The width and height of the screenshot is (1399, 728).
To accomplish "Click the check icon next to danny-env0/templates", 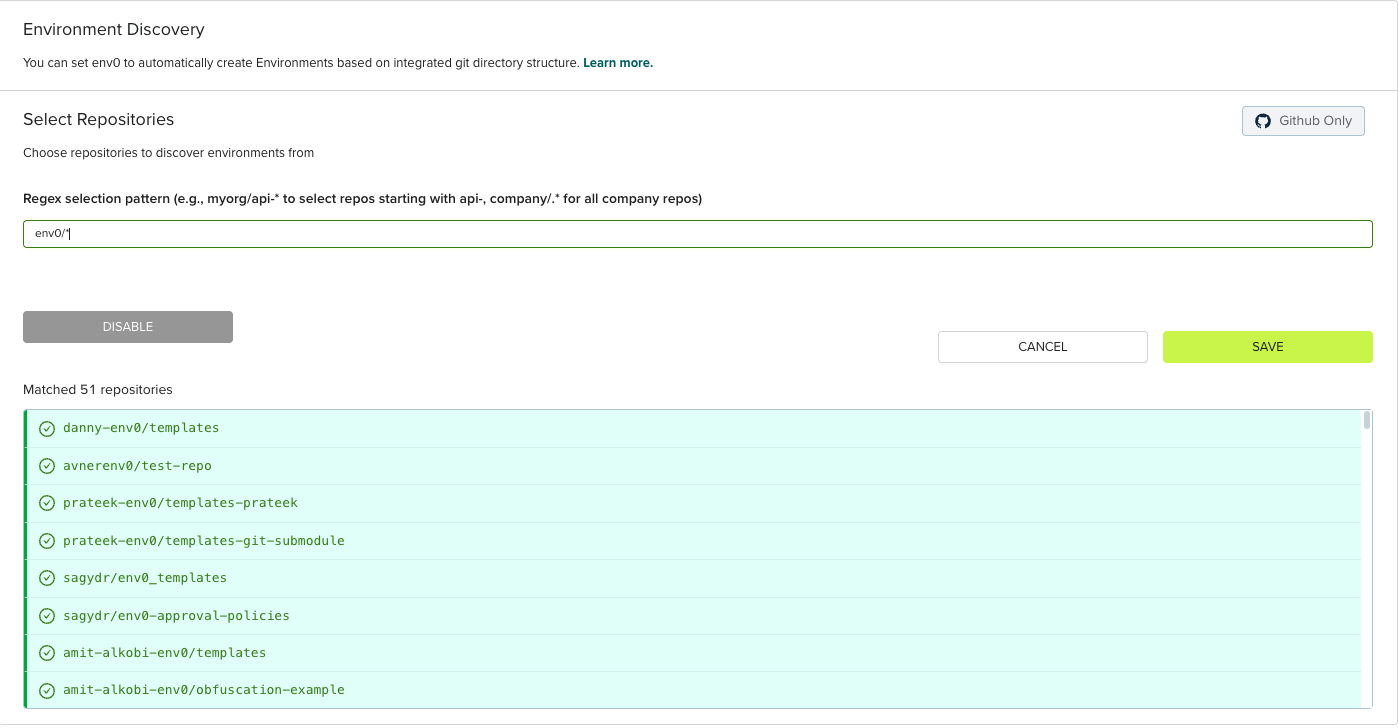I will click(x=46, y=428).
